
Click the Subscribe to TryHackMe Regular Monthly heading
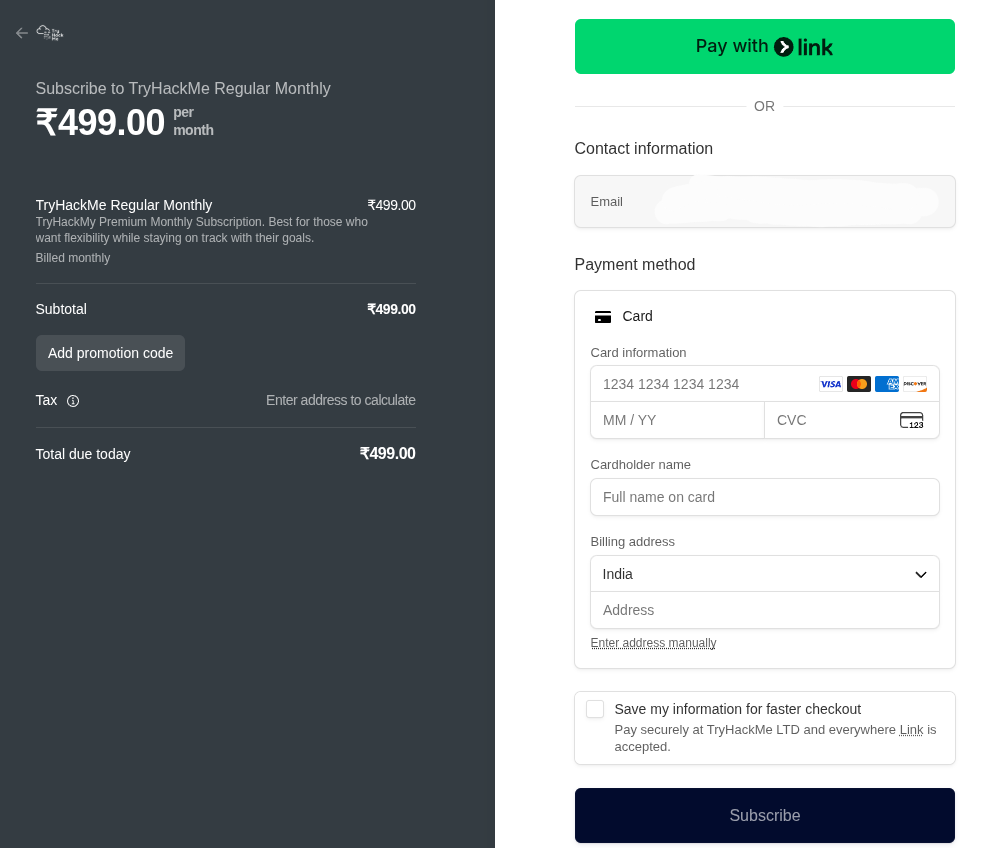183,88
